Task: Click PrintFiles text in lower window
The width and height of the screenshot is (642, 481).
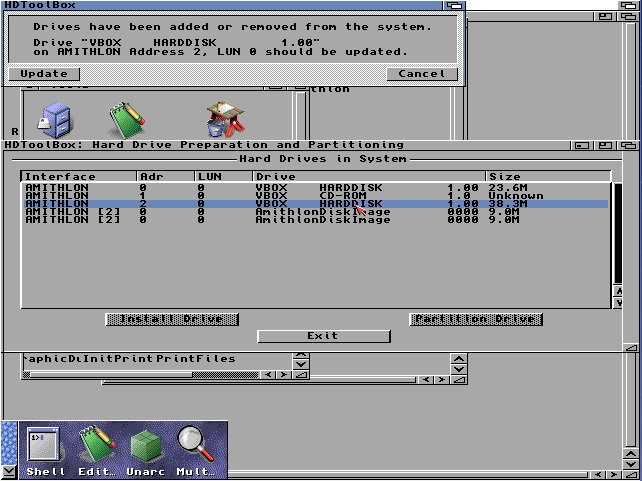Action: pos(194,359)
